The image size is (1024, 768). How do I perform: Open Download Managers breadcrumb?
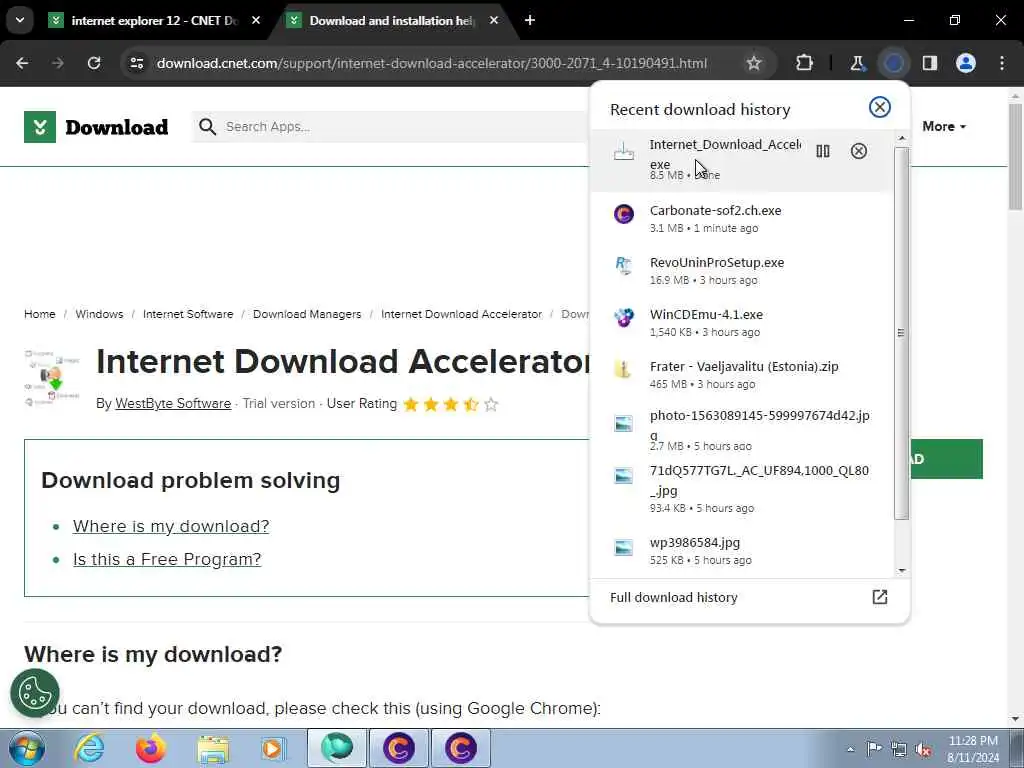click(307, 314)
